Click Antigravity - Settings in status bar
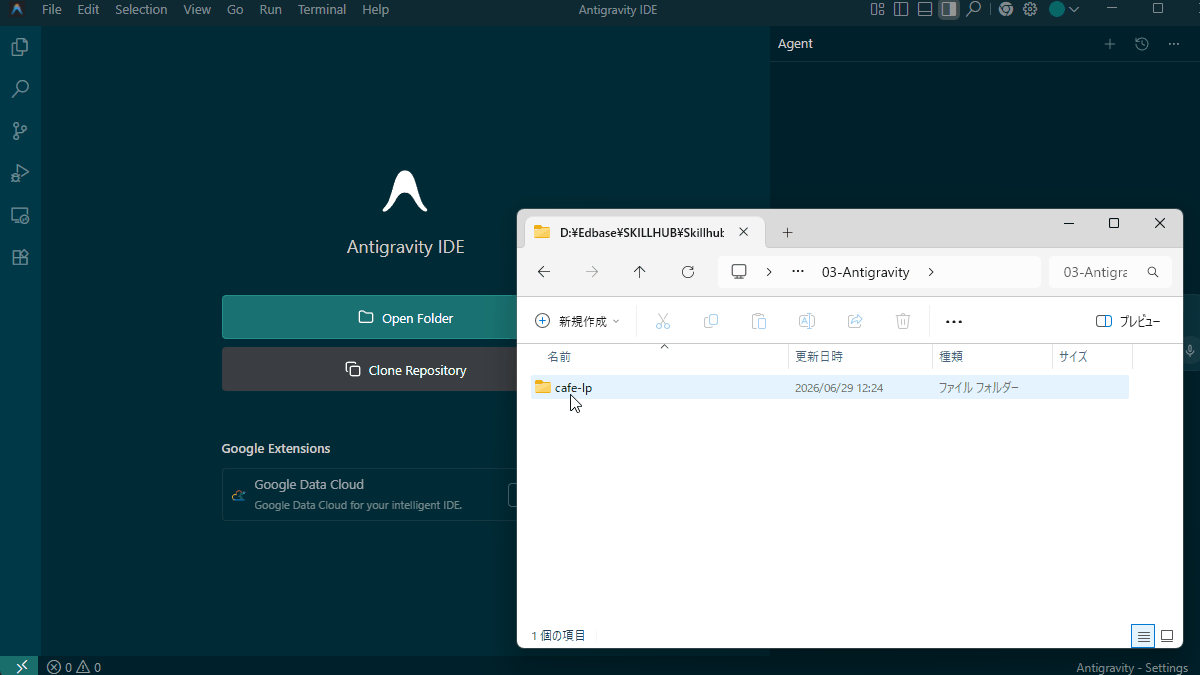This screenshot has width=1200, height=675. pos(1132,667)
